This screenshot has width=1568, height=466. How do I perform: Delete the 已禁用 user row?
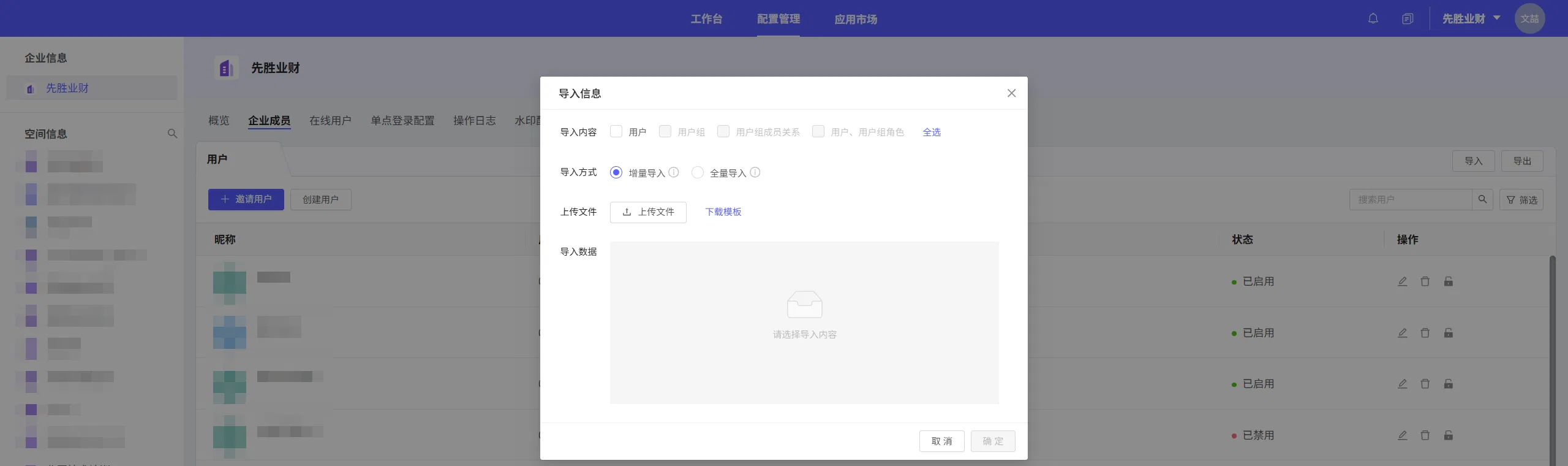click(1425, 435)
